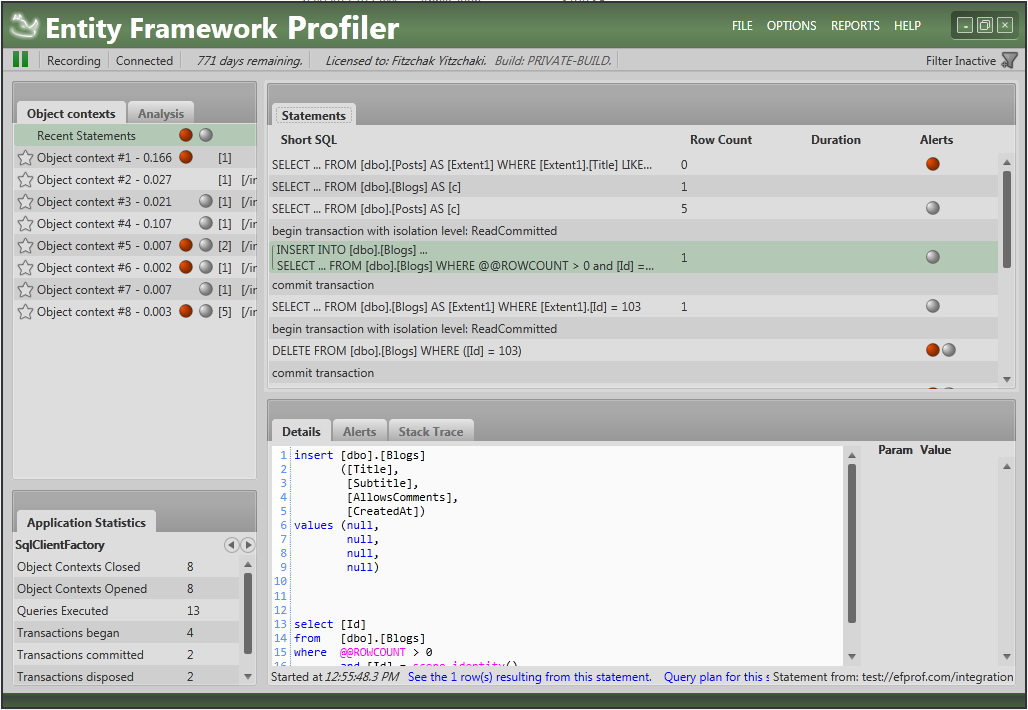Open the HELP menu

[907, 26]
